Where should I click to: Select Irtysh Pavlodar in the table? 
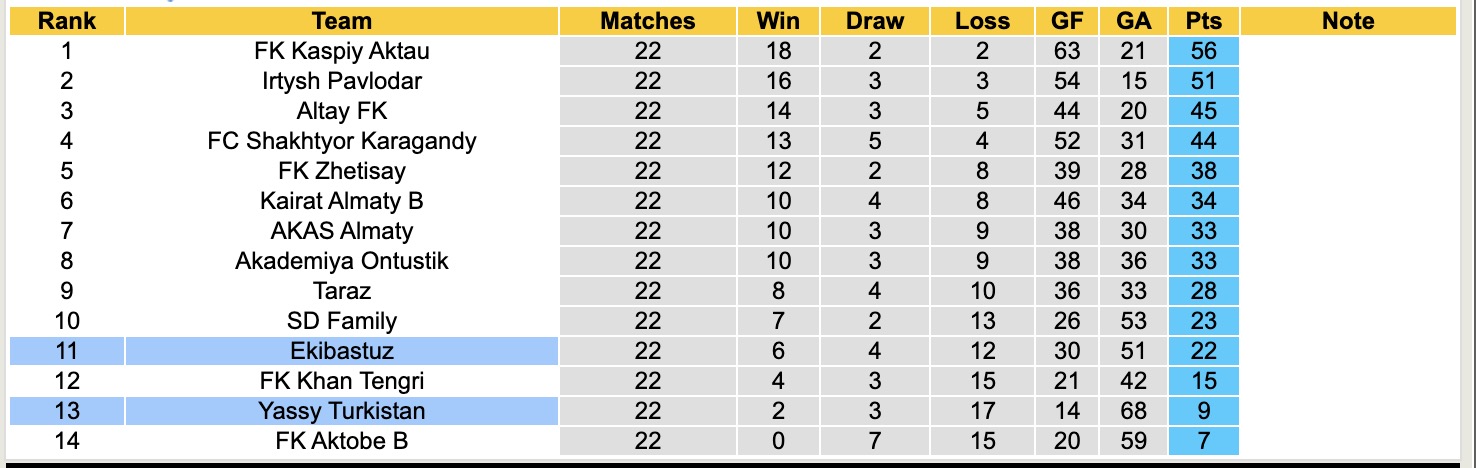(342, 81)
